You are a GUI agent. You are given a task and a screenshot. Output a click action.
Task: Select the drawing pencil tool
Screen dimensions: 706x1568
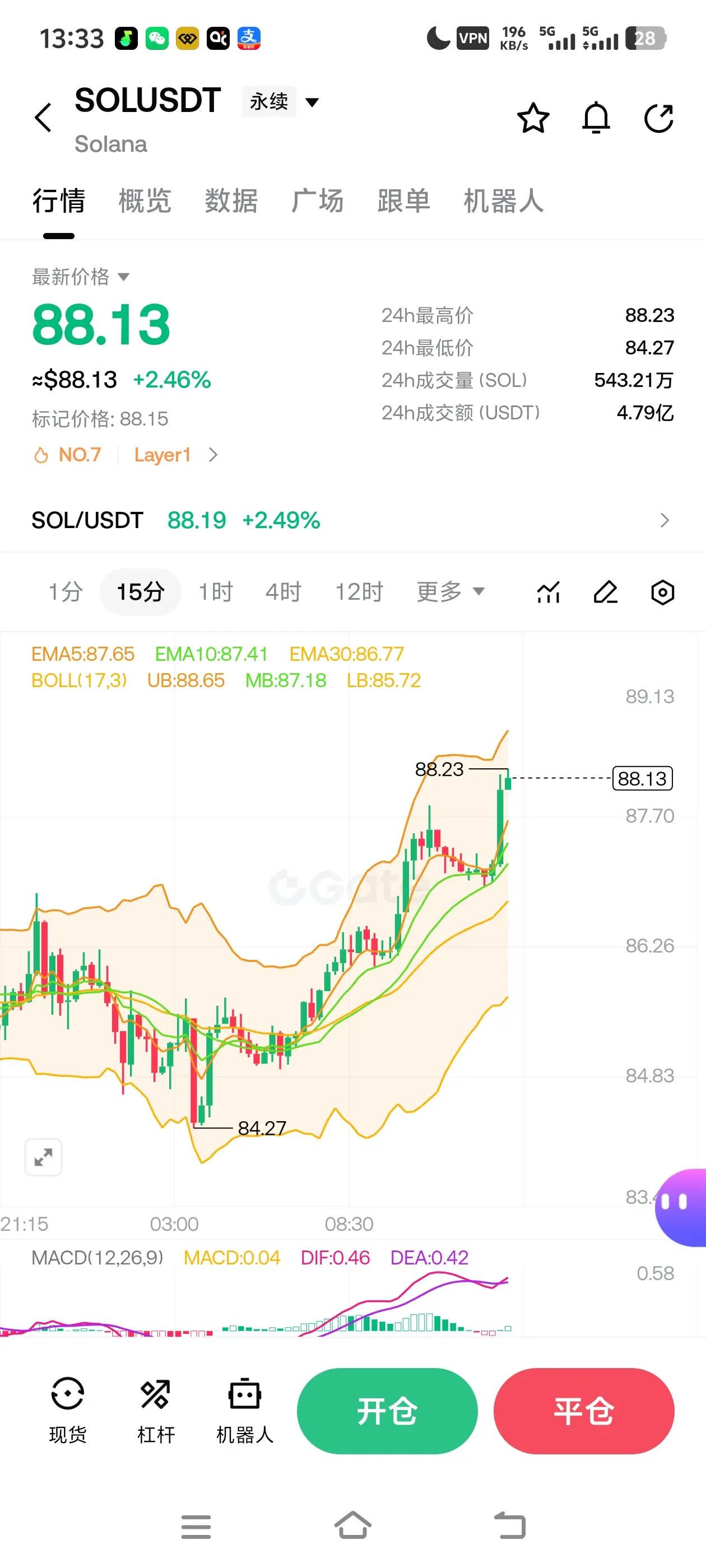(x=606, y=592)
